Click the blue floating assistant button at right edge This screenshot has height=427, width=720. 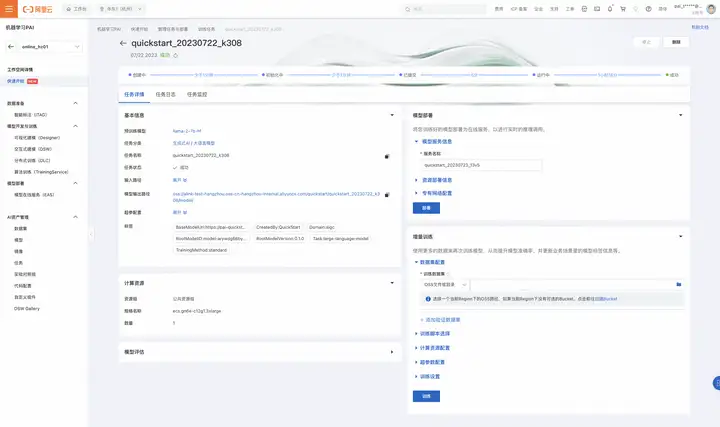click(x=716, y=383)
